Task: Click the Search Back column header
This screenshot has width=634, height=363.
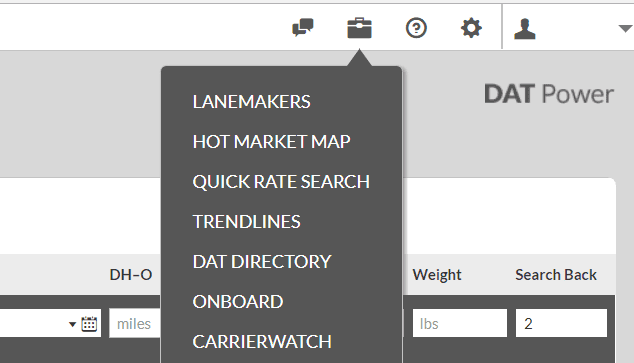Action: point(556,275)
